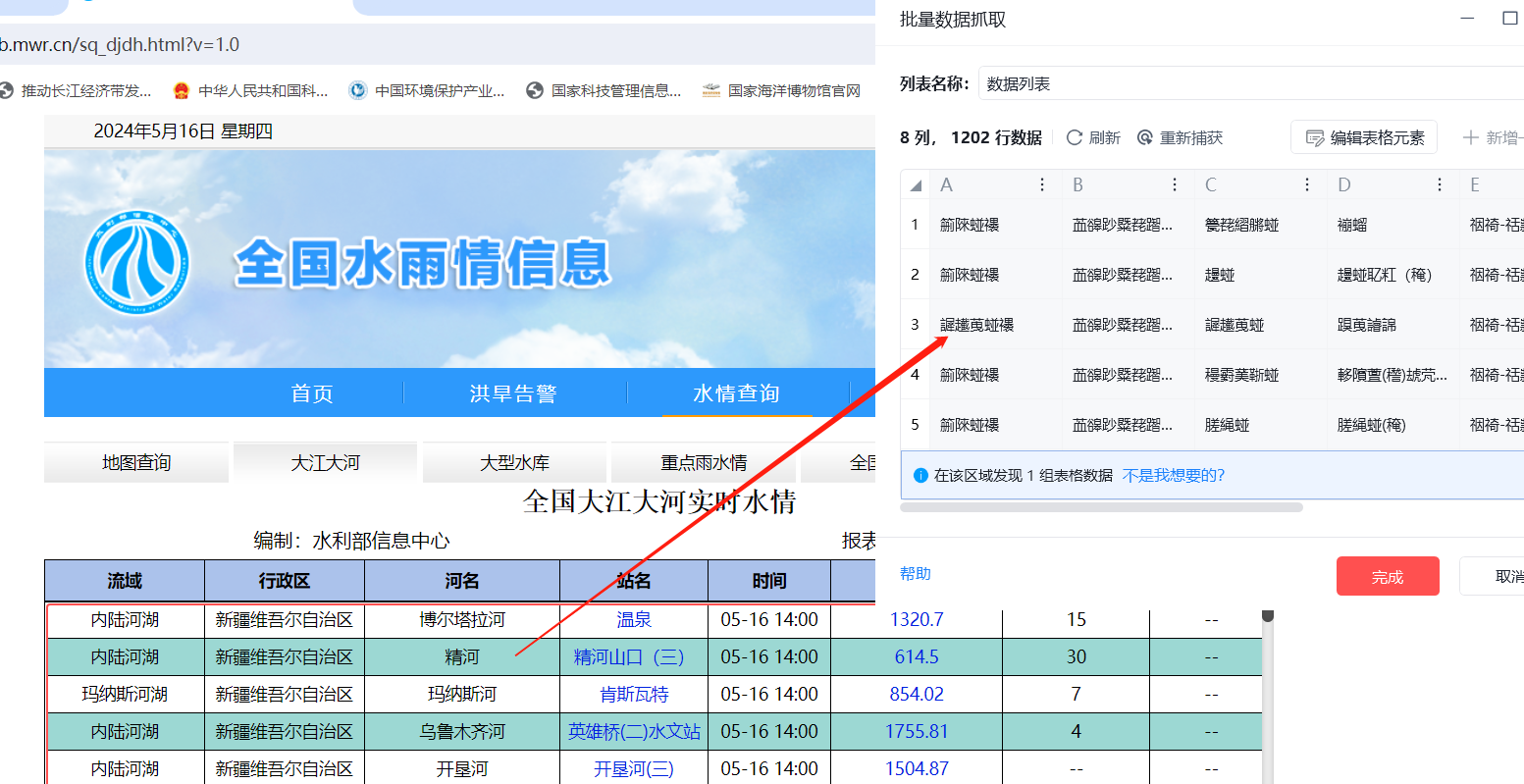
Task: Open the 中华人民共和国科 bookmark with national emblem
Action: (x=250, y=91)
